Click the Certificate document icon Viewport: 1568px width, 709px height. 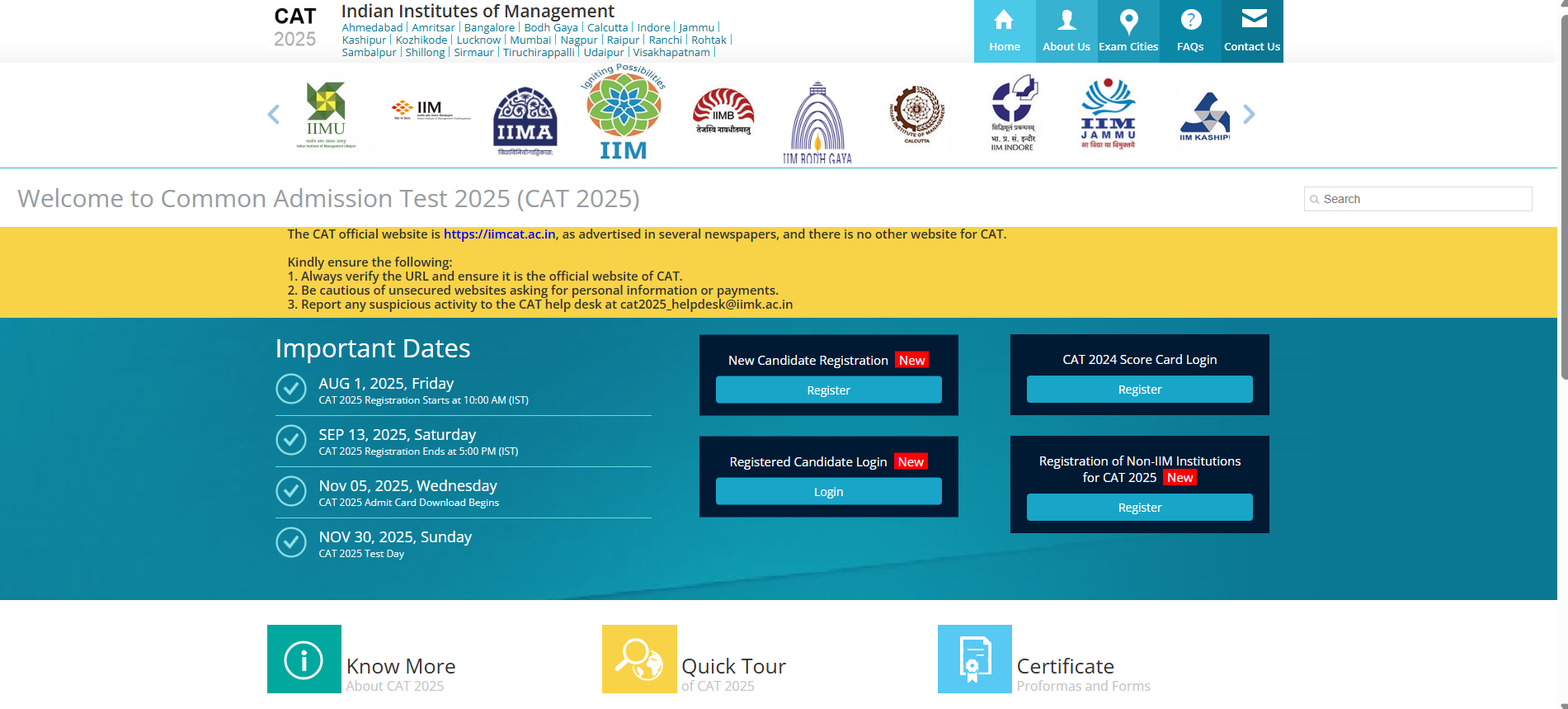pos(975,659)
